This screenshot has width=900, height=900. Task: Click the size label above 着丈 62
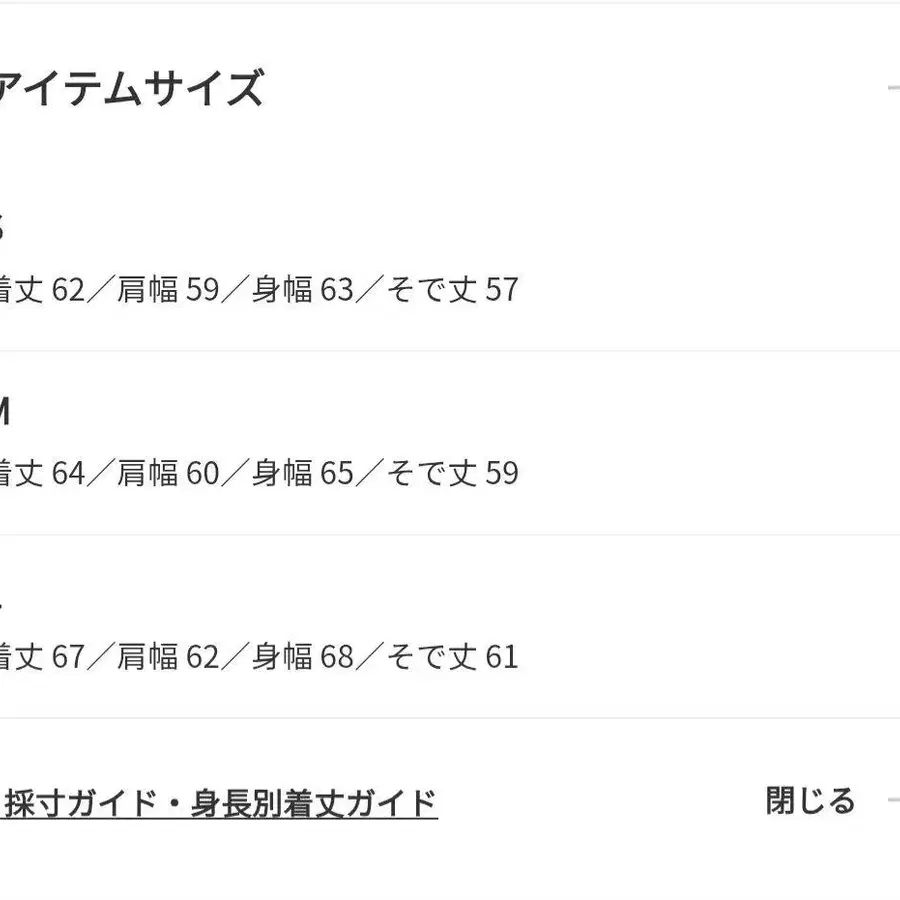point(3,228)
